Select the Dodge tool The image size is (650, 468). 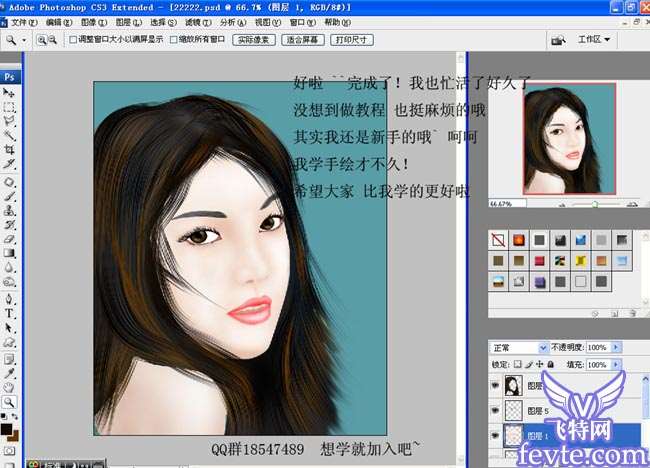[x=9, y=282]
